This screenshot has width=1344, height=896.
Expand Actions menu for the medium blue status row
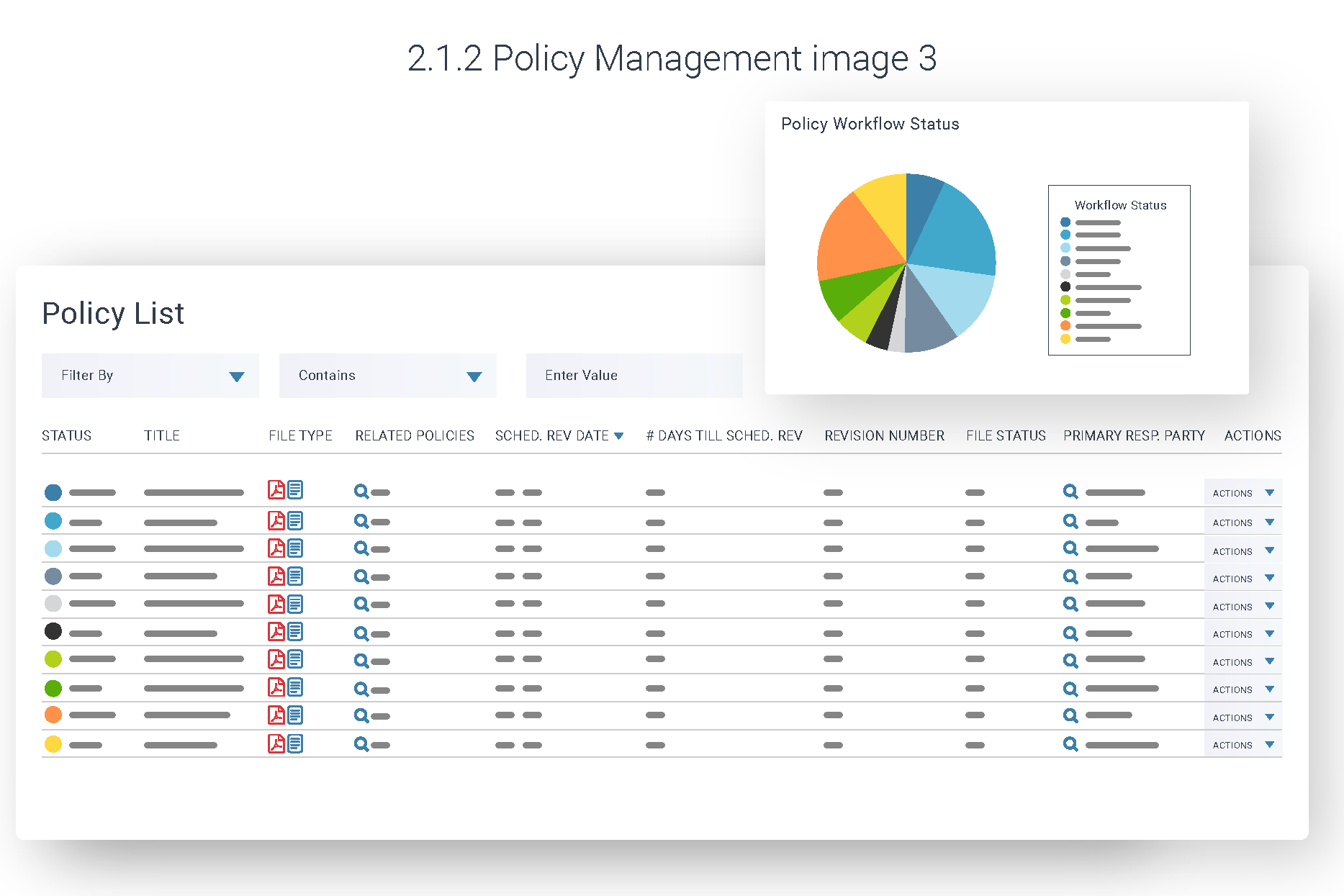[x=1243, y=522]
